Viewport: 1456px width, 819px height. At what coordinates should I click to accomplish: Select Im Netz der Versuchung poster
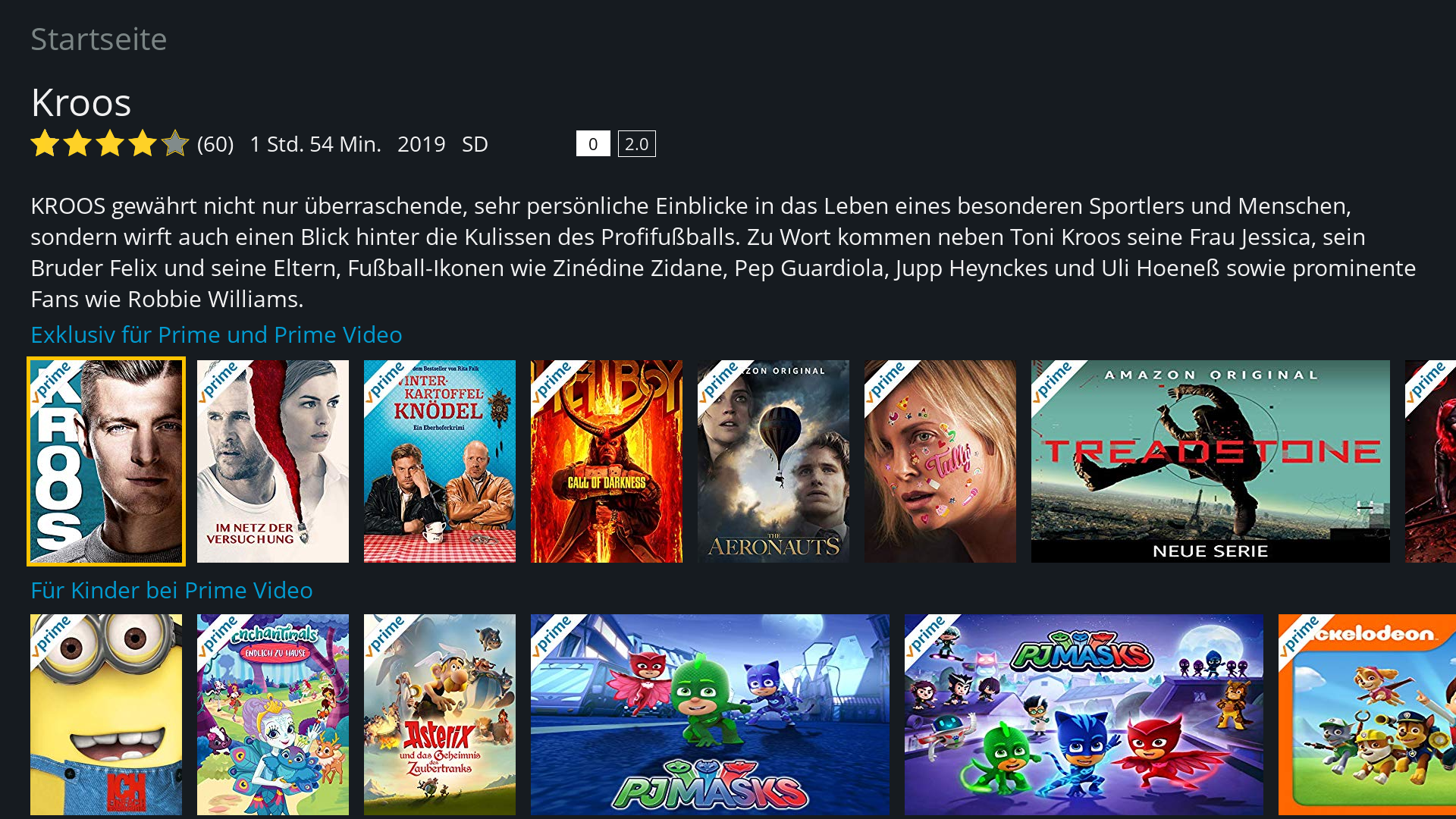pos(273,461)
